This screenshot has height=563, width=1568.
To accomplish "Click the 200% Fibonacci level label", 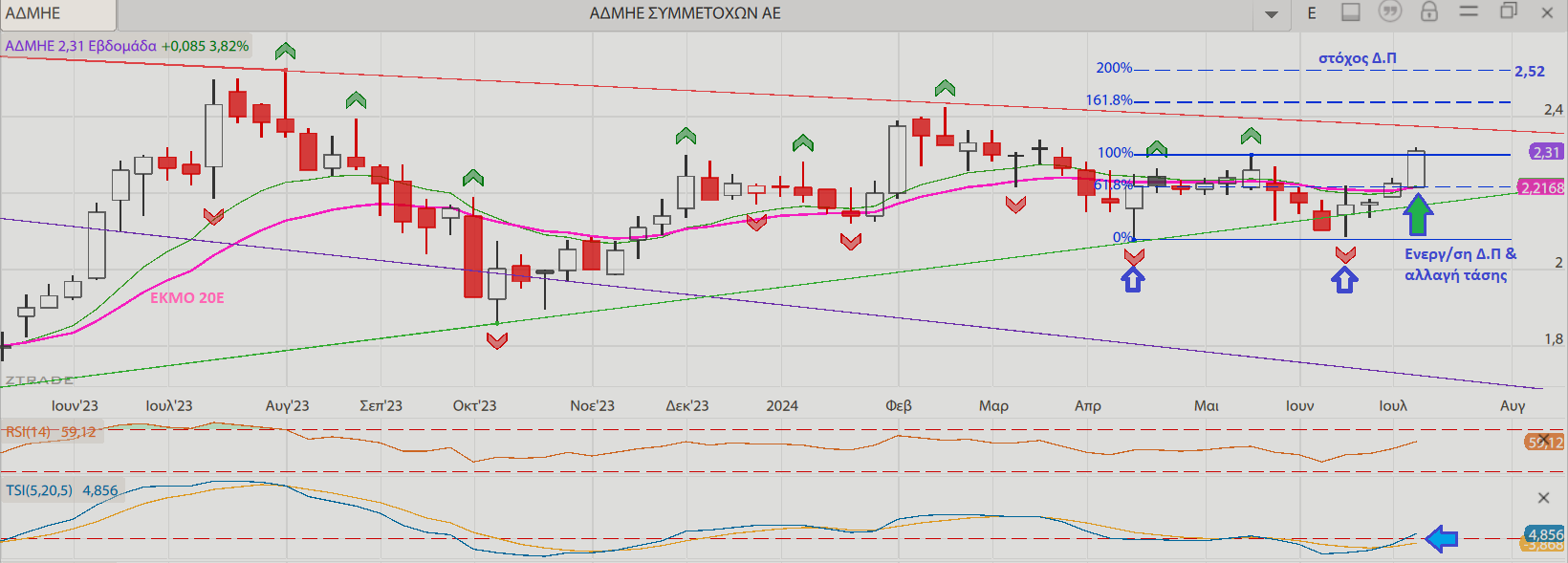I will 1114,68.
